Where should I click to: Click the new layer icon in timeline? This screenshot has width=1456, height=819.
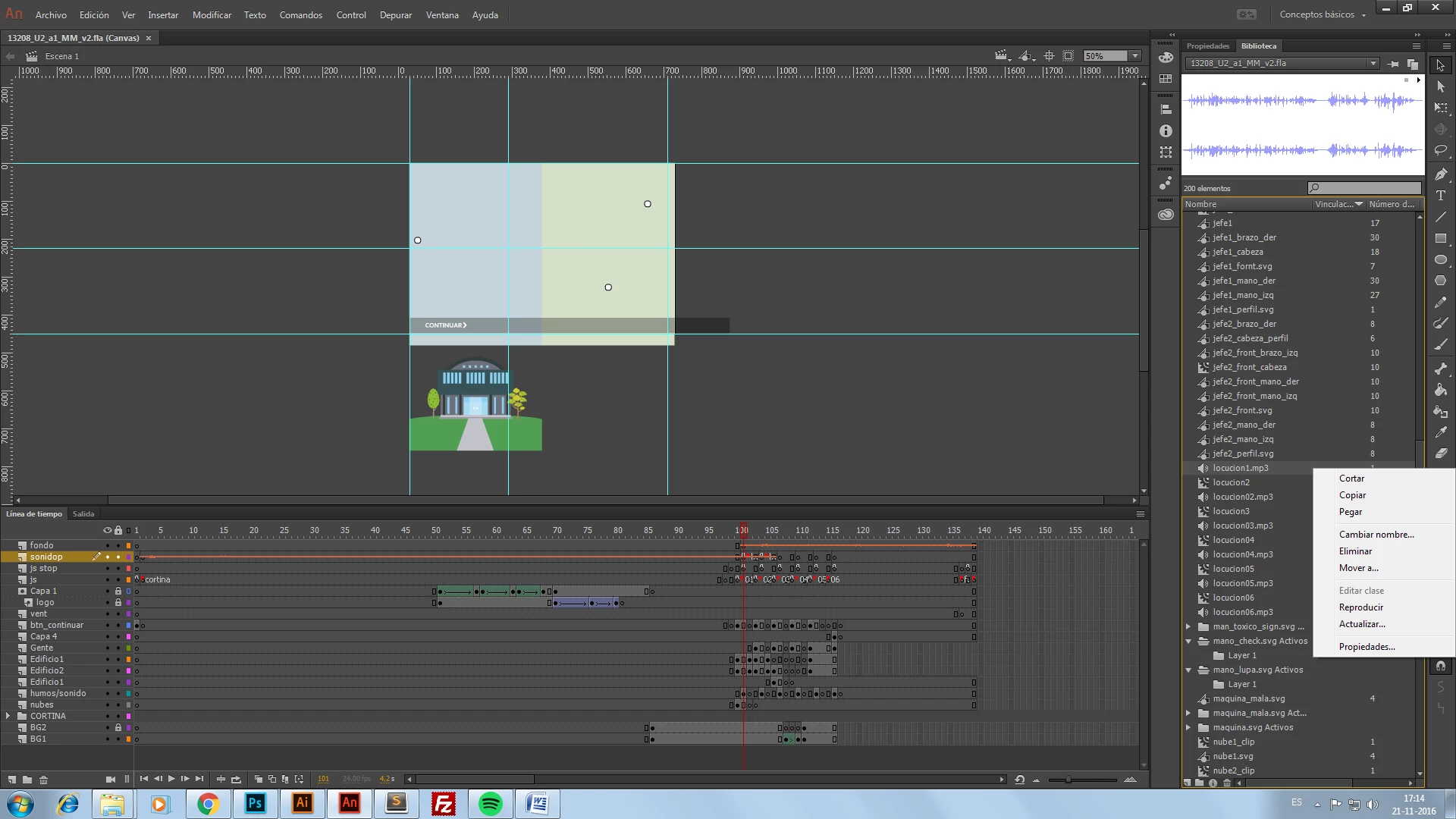[x=12, y=780]
